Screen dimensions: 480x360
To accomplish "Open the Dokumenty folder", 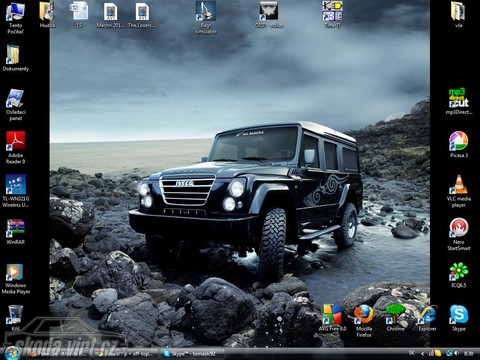I will [x=15, y=58].
